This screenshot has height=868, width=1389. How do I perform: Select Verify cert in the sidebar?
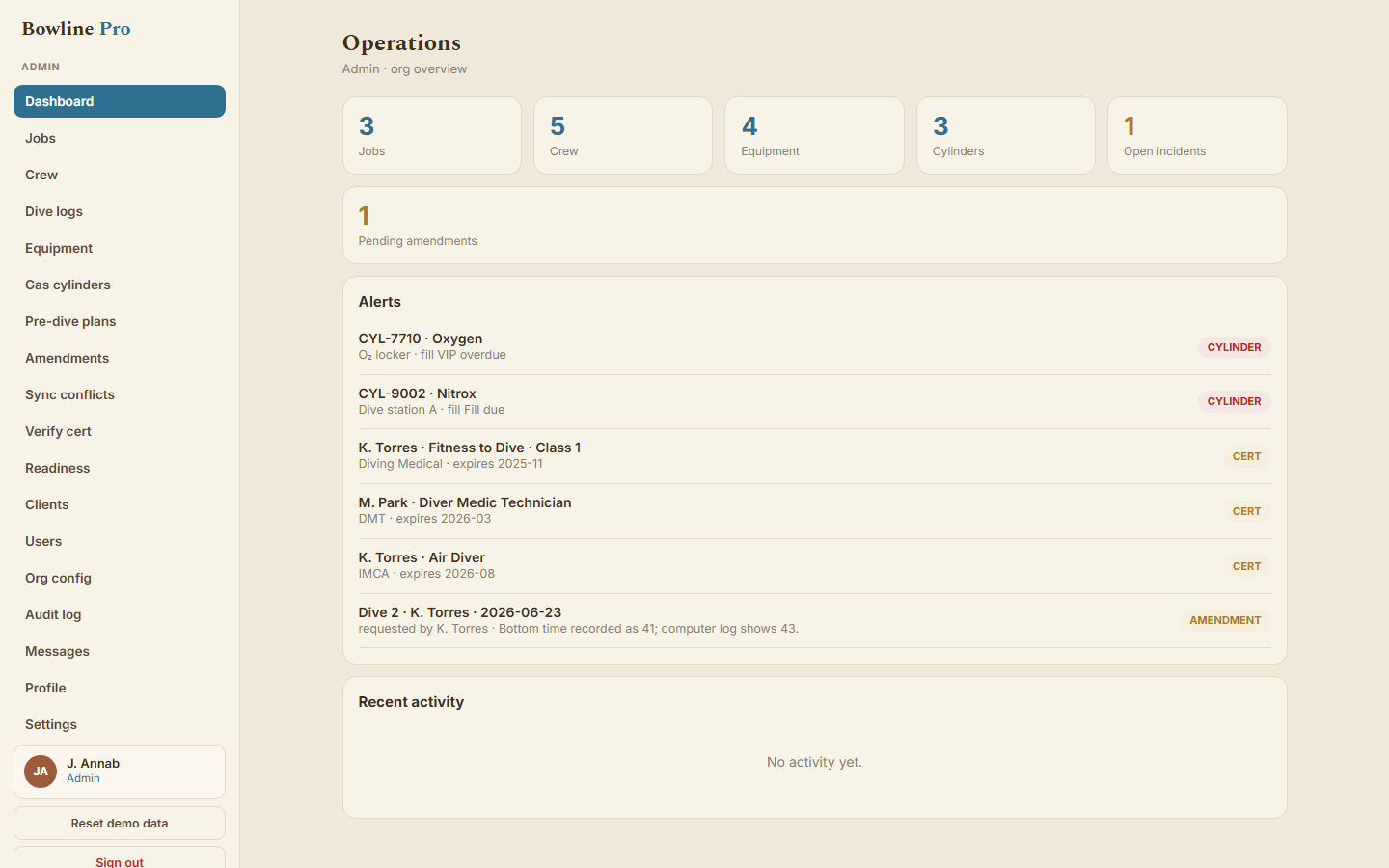tap(120, 431)
